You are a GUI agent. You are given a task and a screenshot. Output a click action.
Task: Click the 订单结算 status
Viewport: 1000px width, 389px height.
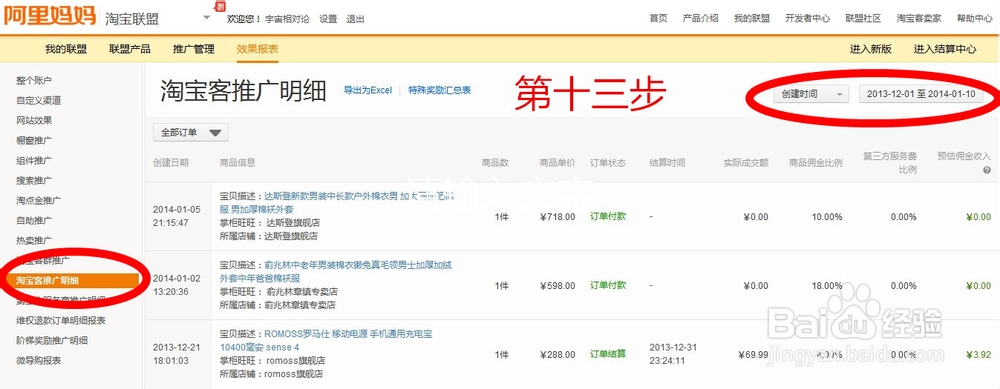pyautogui.click(x=608, y=354)
